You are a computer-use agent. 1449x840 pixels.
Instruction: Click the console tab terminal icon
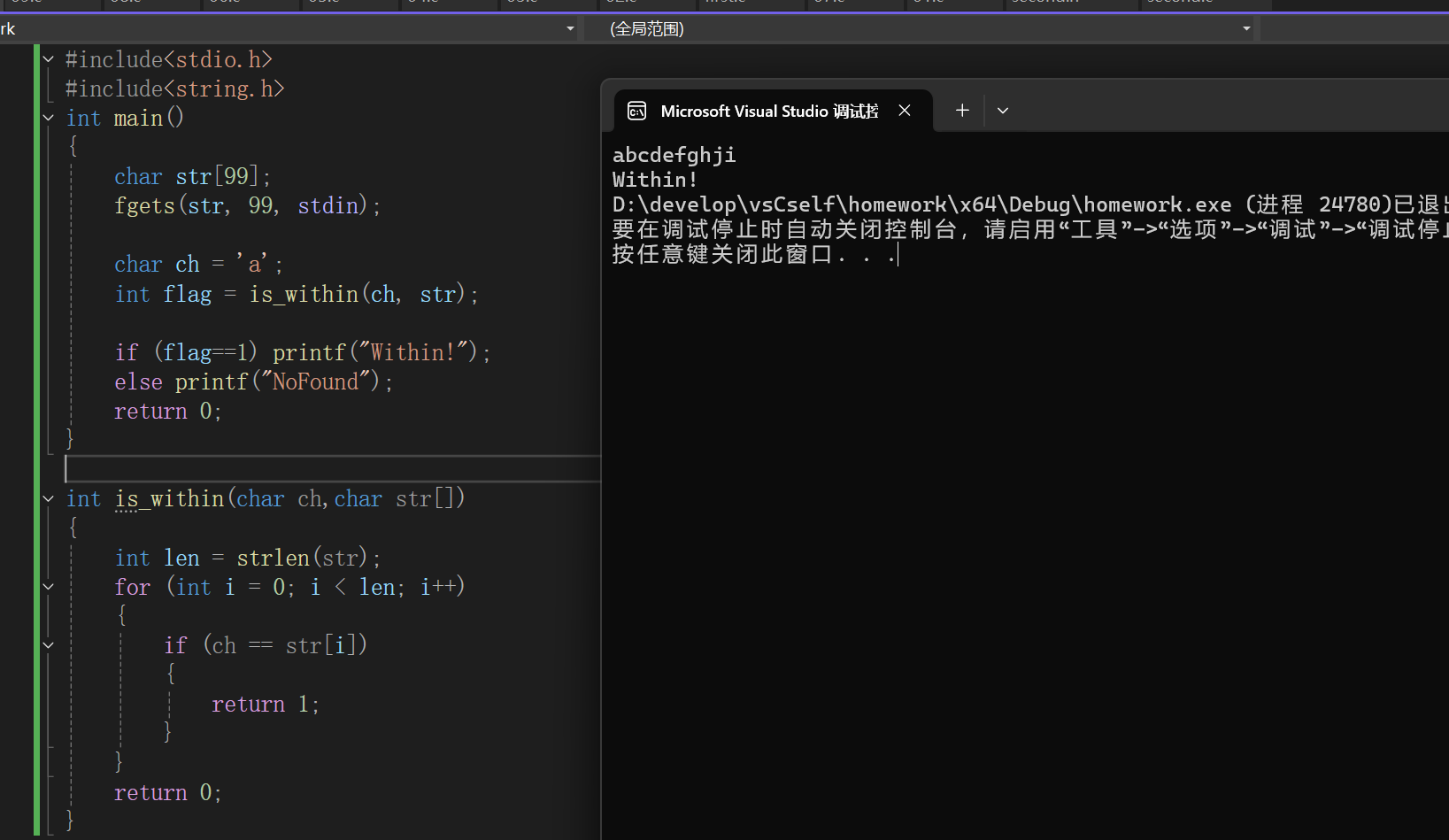coord(636,111)
